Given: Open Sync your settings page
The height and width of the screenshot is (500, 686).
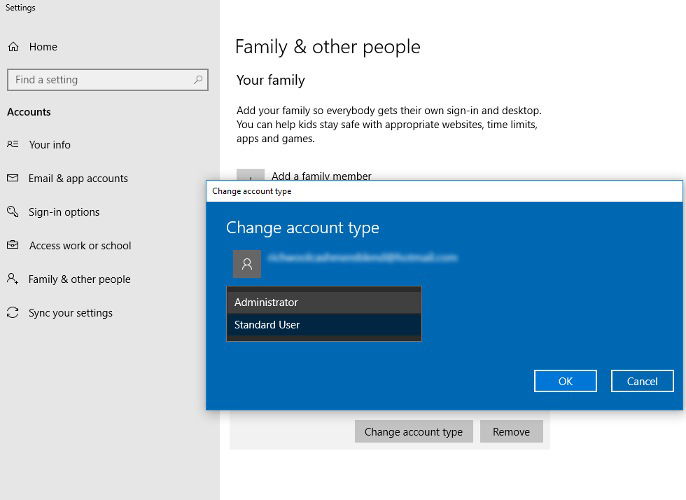Looking at the screenshot, I should pos(70,313).
